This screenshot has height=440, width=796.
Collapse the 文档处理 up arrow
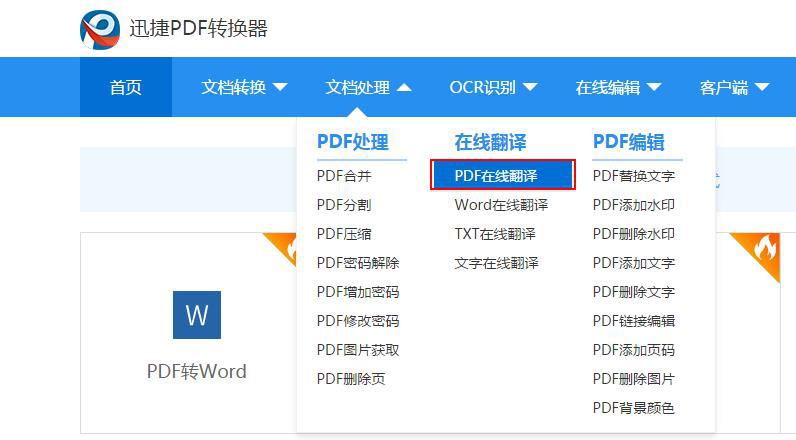click(x=404, y=87)
